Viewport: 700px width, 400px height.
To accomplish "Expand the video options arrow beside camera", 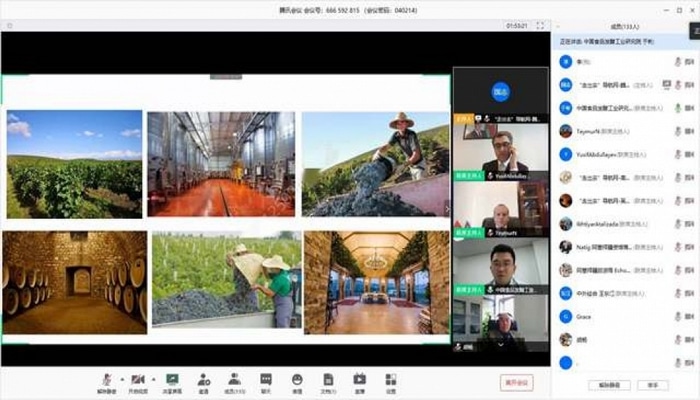I will (x=152, y=379).
